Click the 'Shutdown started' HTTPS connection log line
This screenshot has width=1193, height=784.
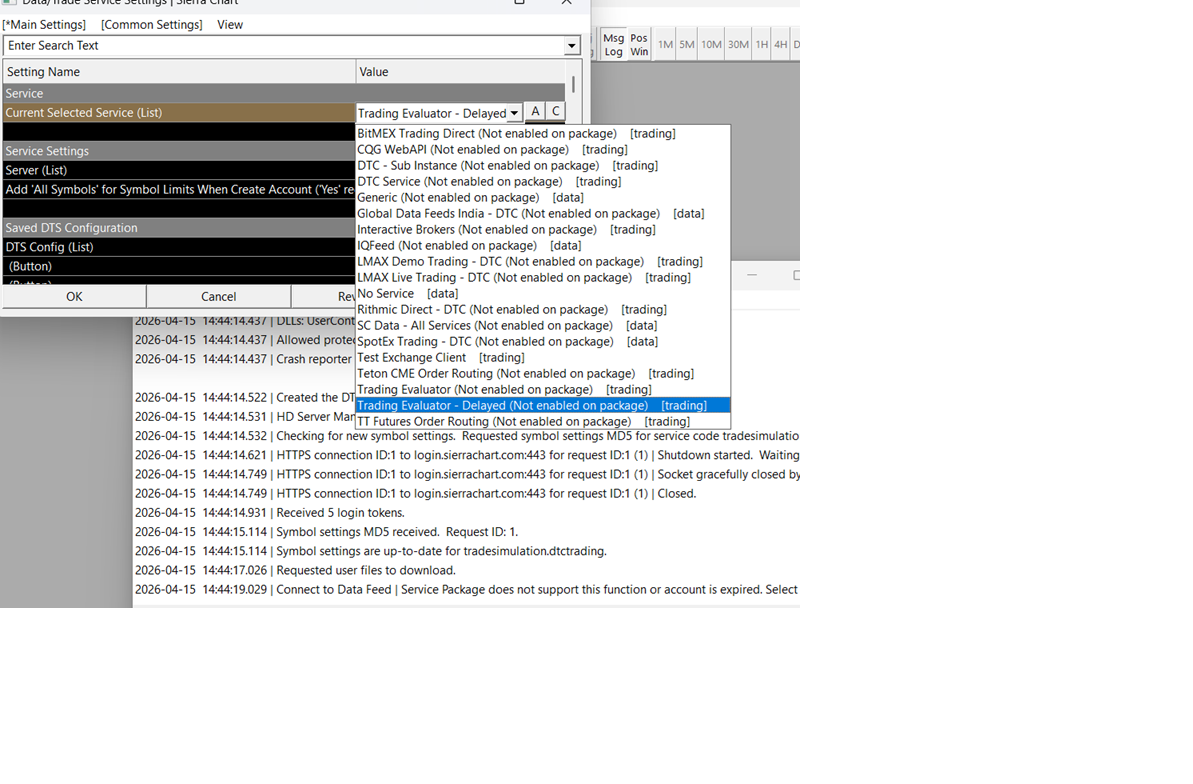pos(466,454)
